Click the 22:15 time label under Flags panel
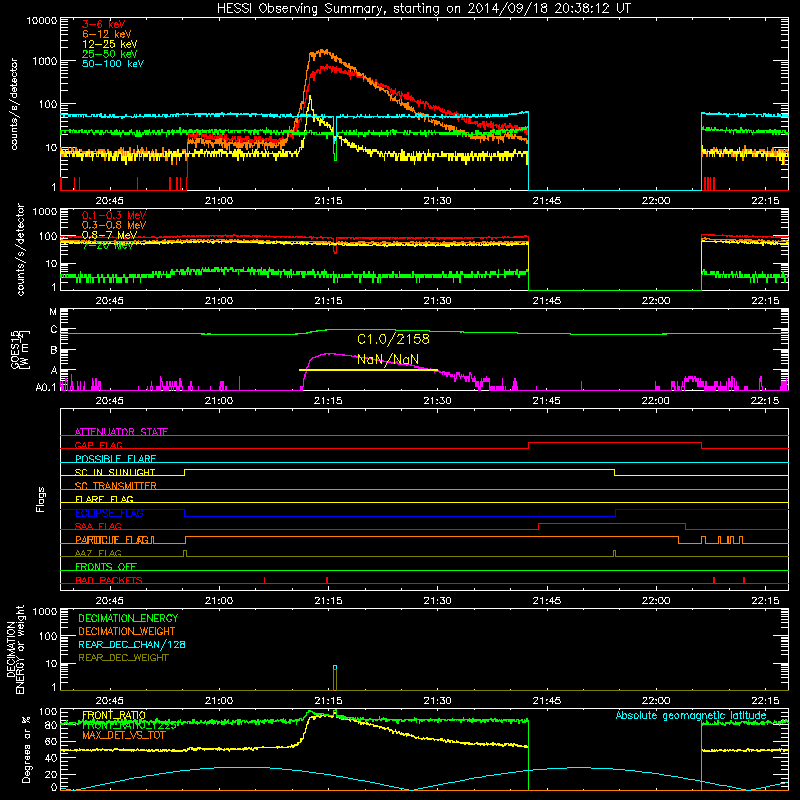The height and width of the screenshot is (800, 800). click(765, 601)
